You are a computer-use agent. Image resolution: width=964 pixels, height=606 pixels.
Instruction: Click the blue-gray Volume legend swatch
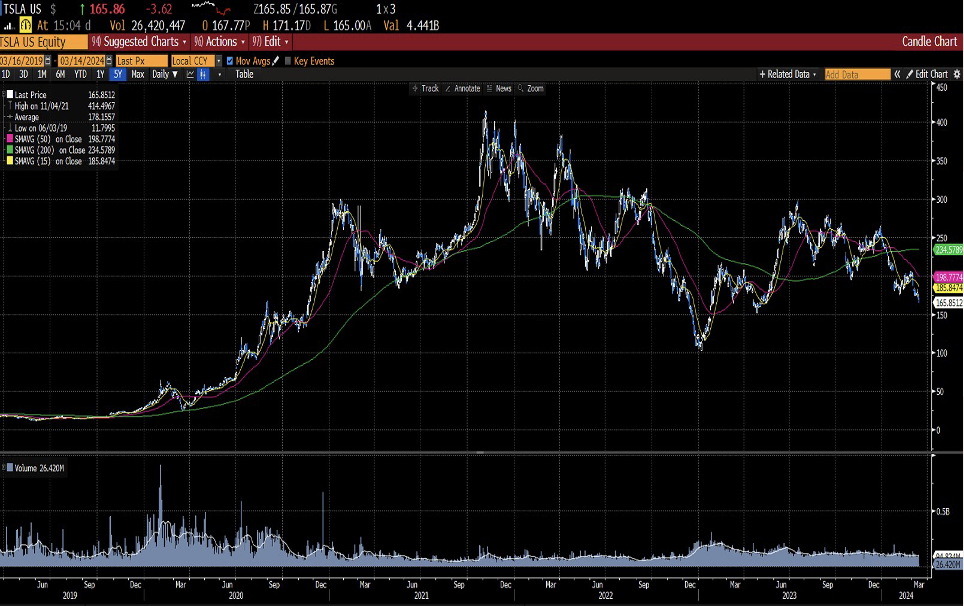[x=10, y=468]
